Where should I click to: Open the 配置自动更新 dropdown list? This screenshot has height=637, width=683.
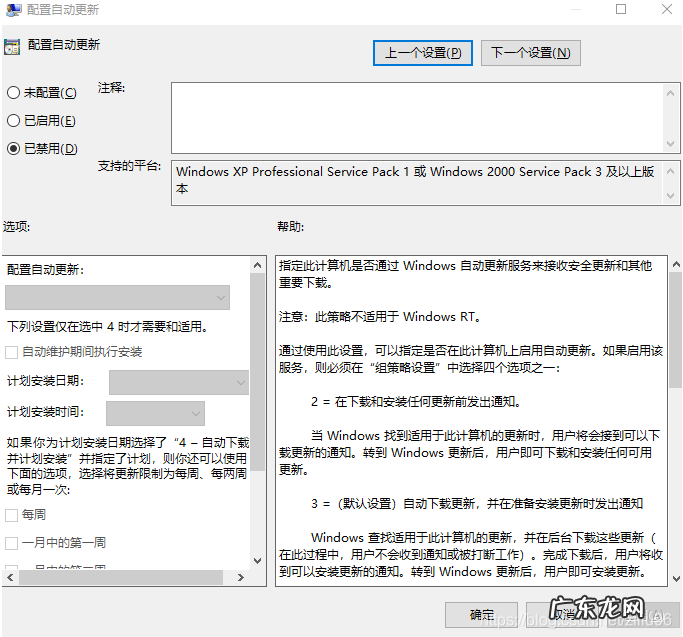tap(117, 298)
